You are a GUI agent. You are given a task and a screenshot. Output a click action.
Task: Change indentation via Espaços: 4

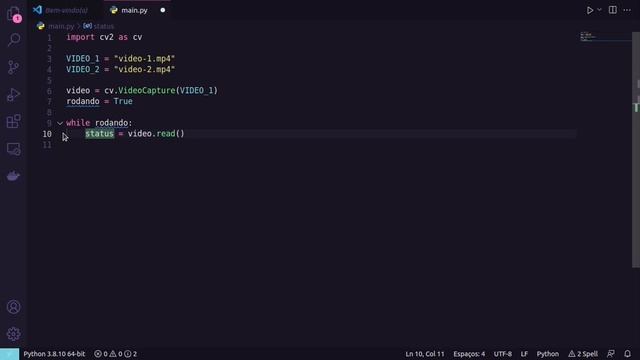click(469, 354)
